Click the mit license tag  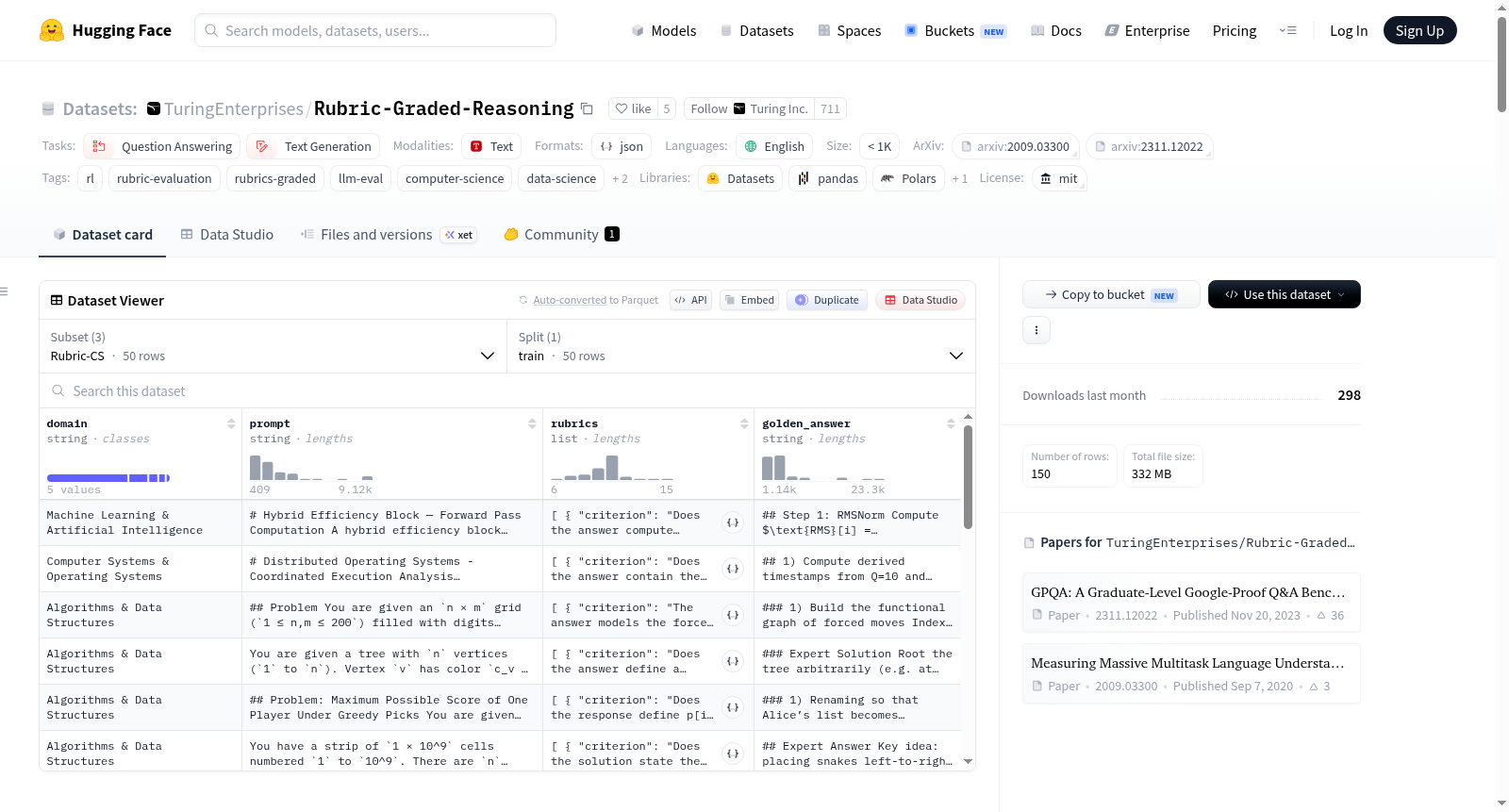coord(1059,178)
